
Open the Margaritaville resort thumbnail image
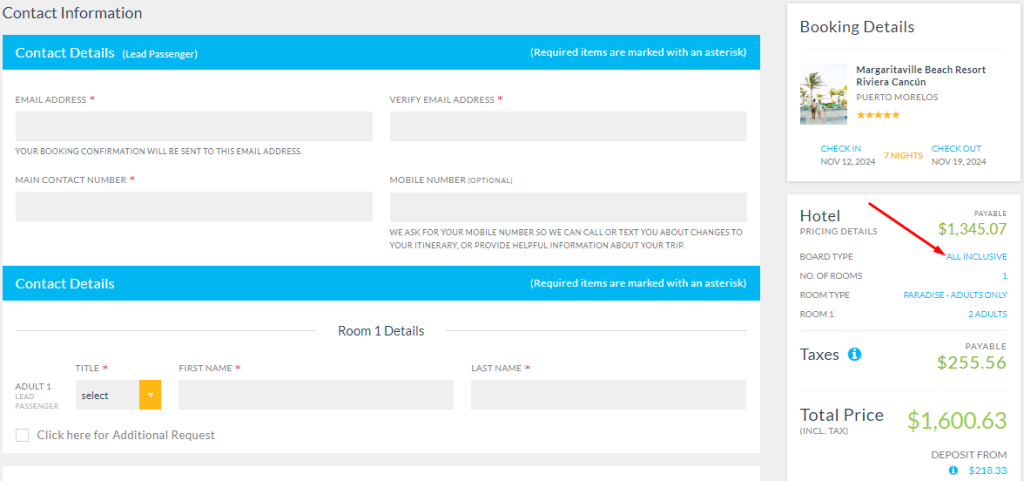pos(824,94)
